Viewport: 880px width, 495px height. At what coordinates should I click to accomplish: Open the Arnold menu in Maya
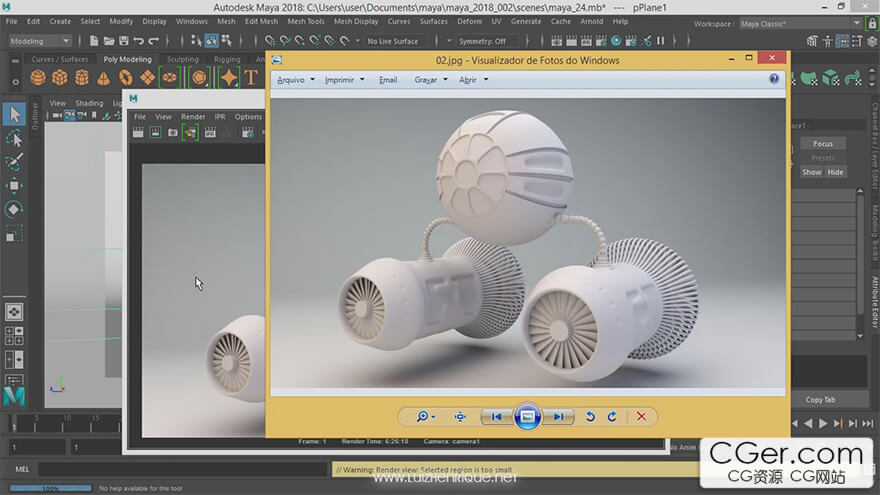tap(592, 21)
